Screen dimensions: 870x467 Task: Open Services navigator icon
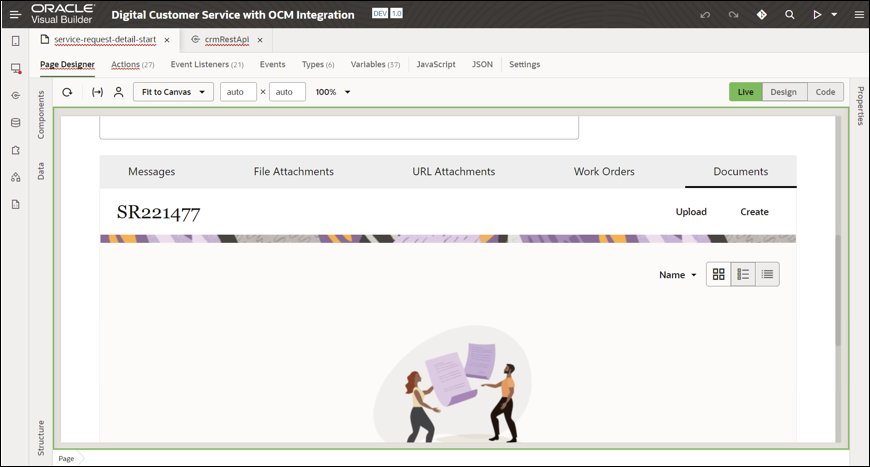(16, 95)
